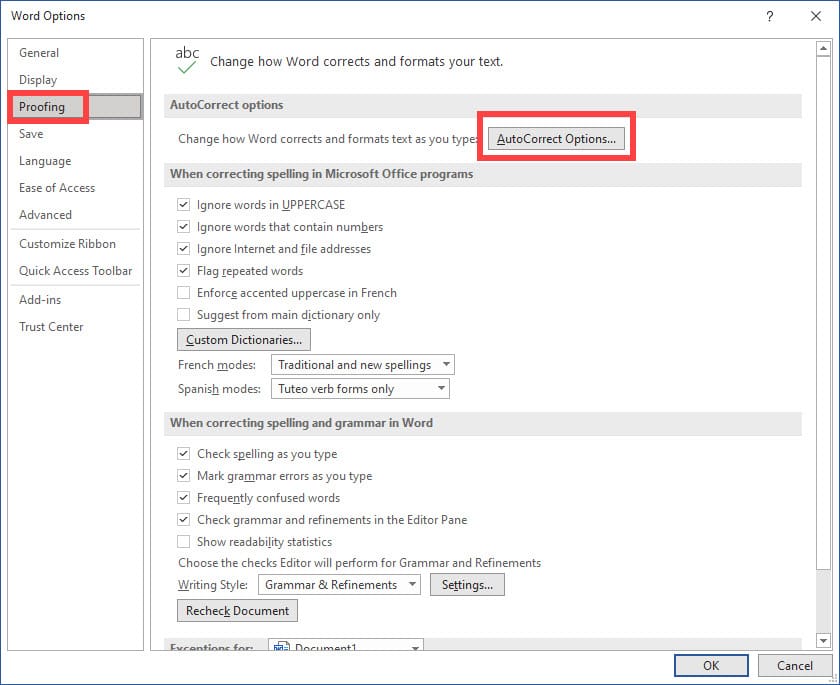840x685 pixels.
Task: Open the Writing Style dropdown
Action: click(x=339, y=585)
